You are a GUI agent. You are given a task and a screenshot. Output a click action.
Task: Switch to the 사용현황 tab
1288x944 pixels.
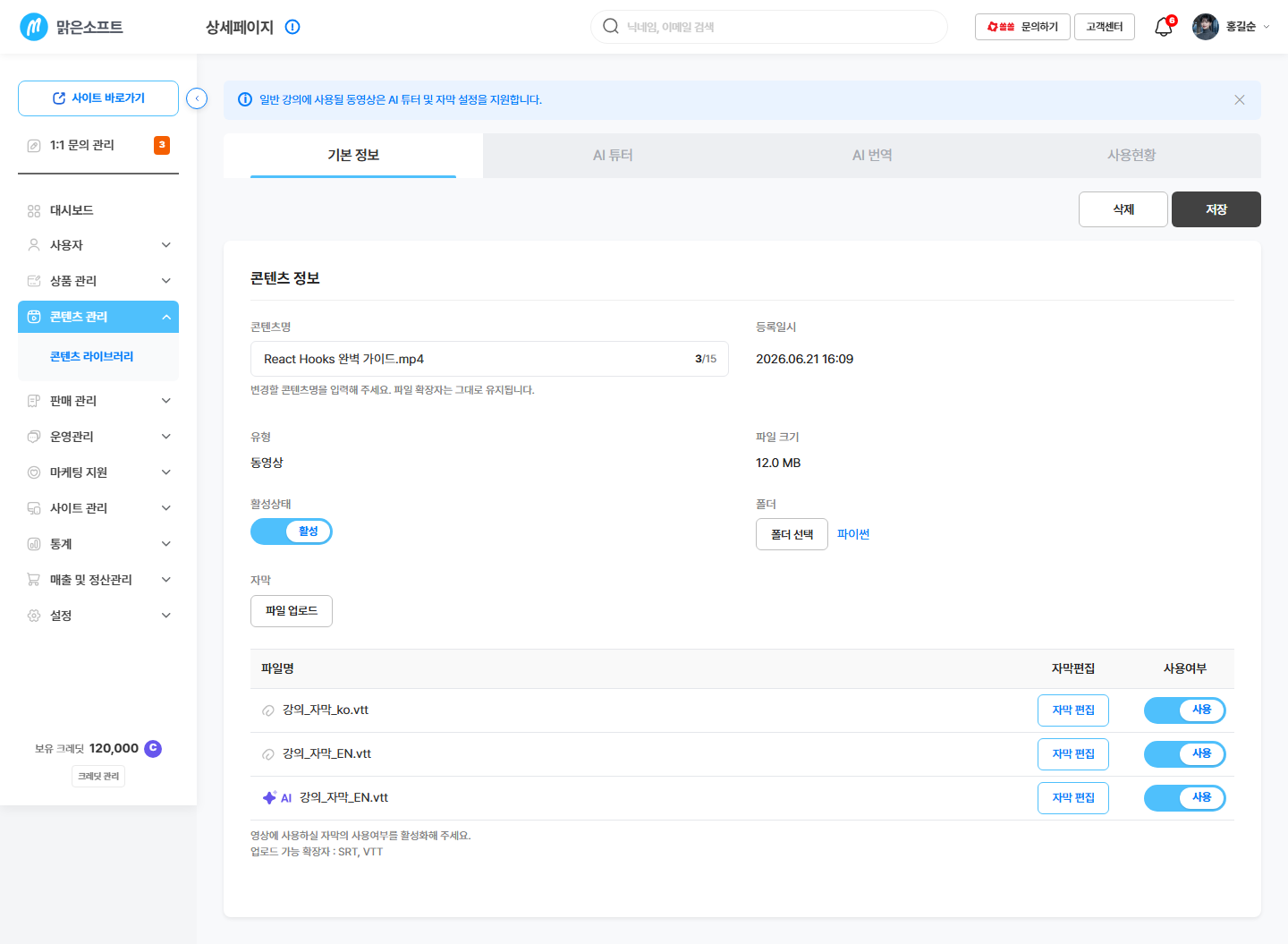coord(1131,156)
